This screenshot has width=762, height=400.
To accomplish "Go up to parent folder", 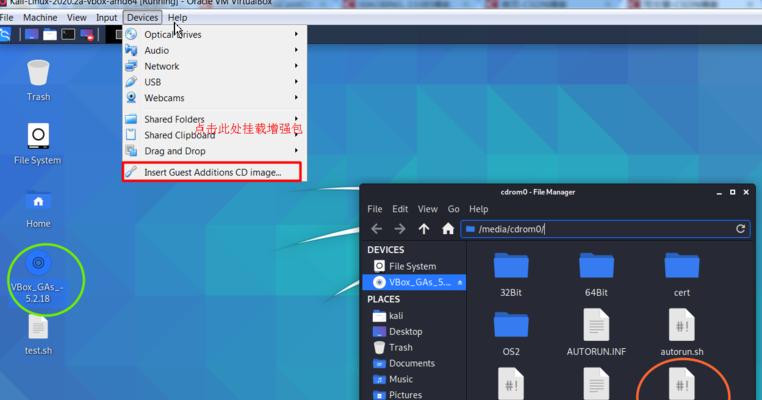I will pos(424,228).
